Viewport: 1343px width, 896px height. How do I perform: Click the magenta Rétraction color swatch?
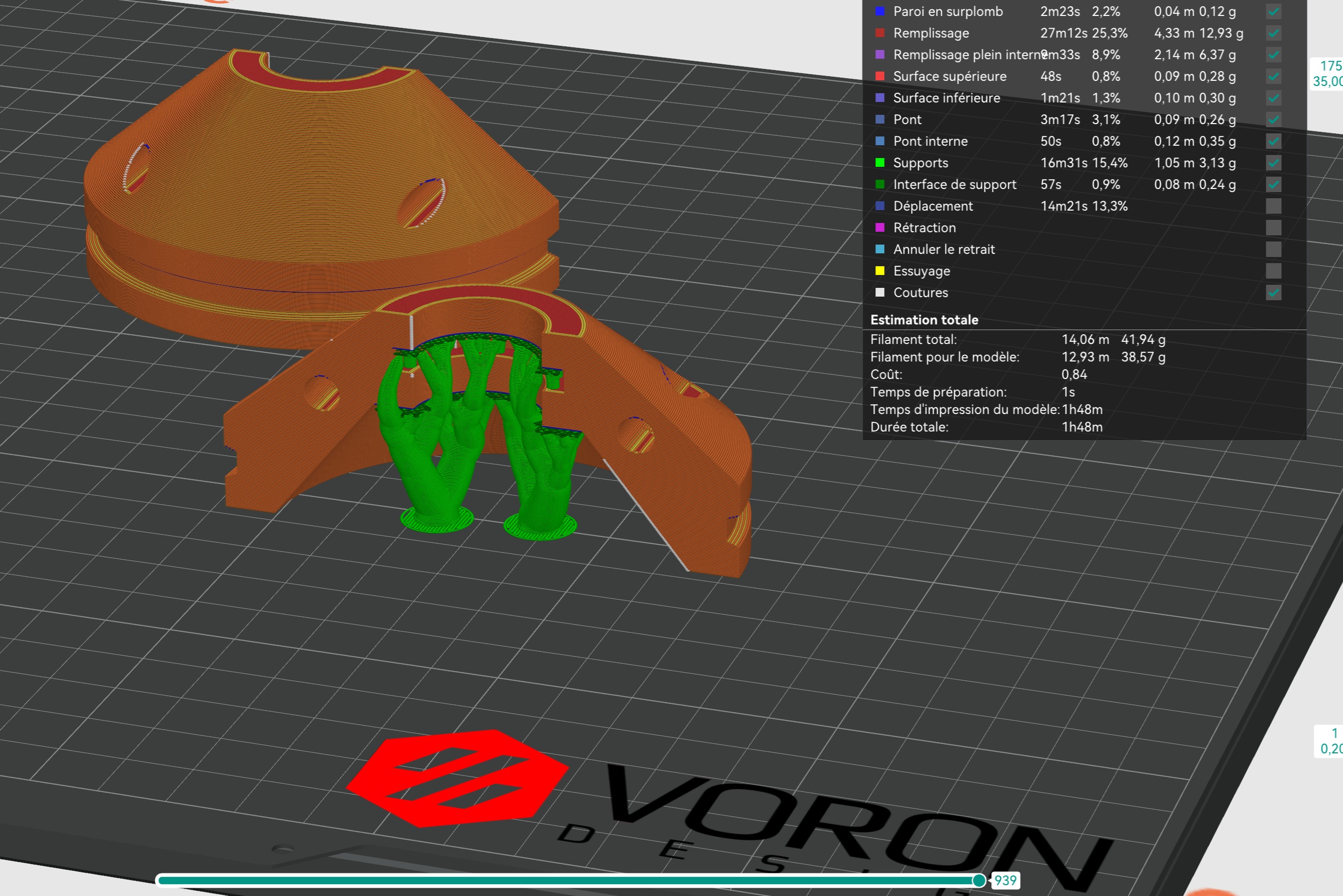[880, 228]
